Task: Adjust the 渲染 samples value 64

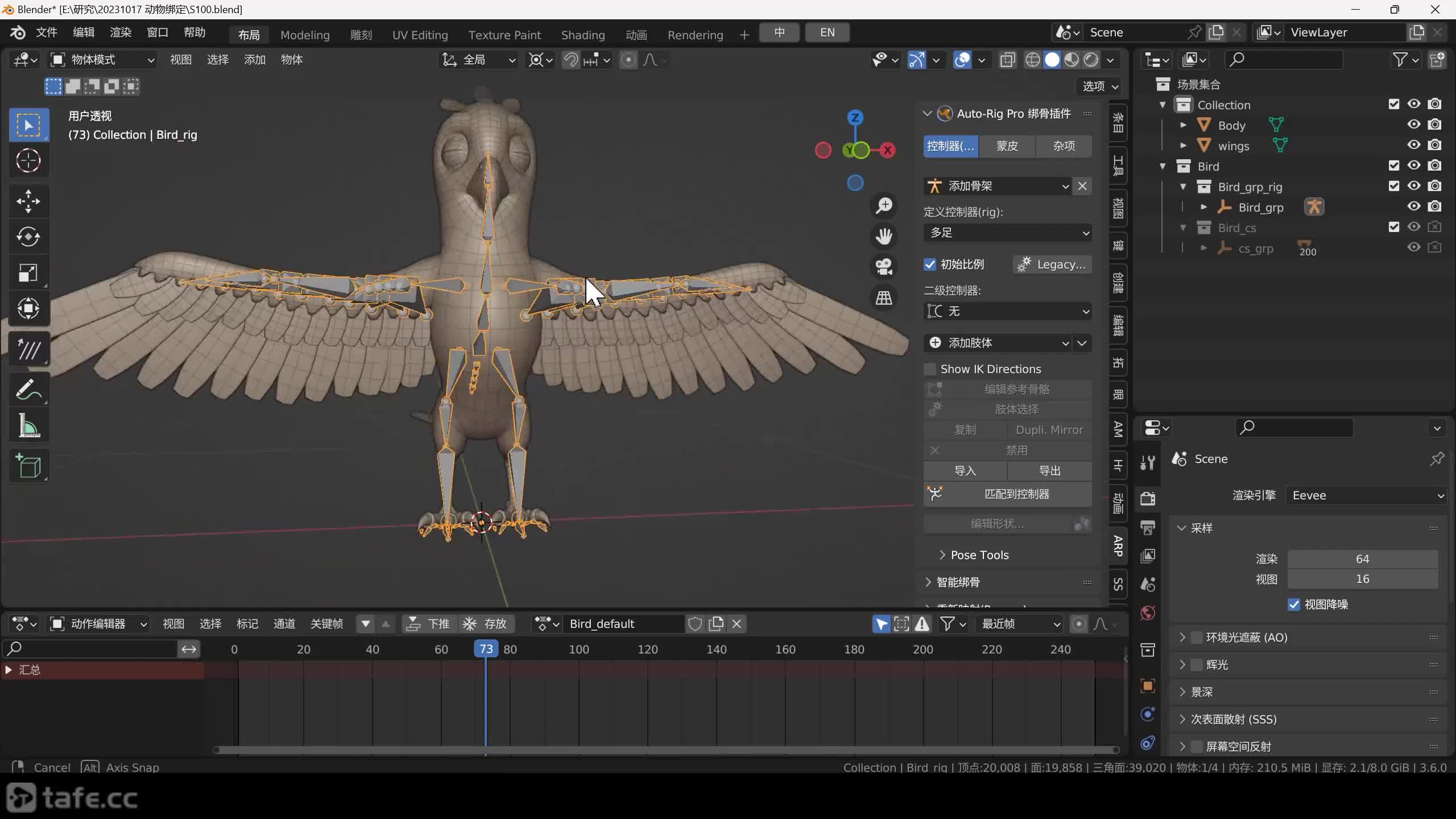Action: 1363,559
